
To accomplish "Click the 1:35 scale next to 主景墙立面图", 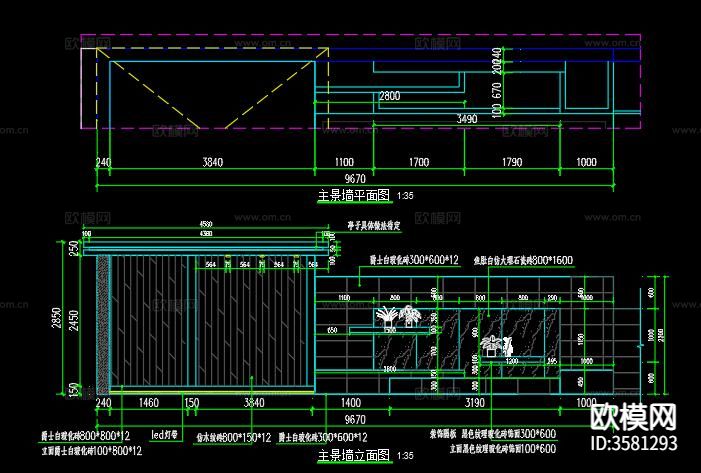I will [x=405, y=456].
